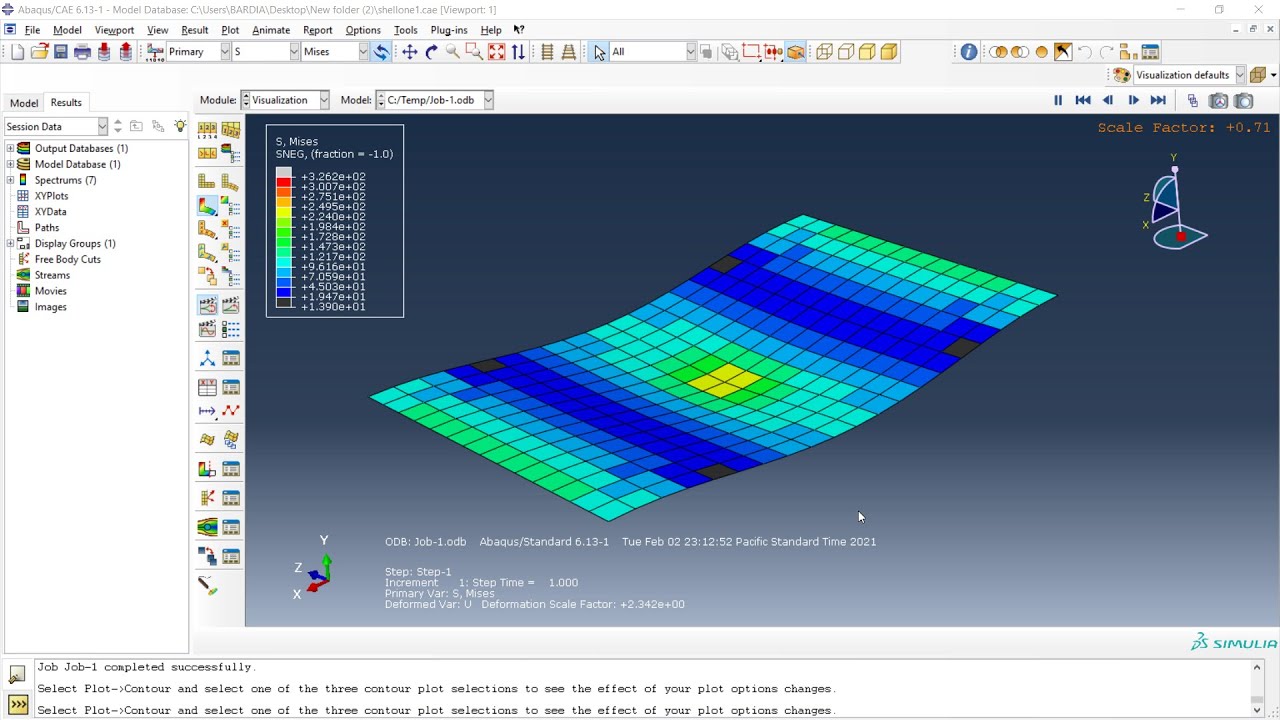This screenshot has width=1280, height=720.
Task: Click the Create Coordinate System icon
Action: (207, 358)
